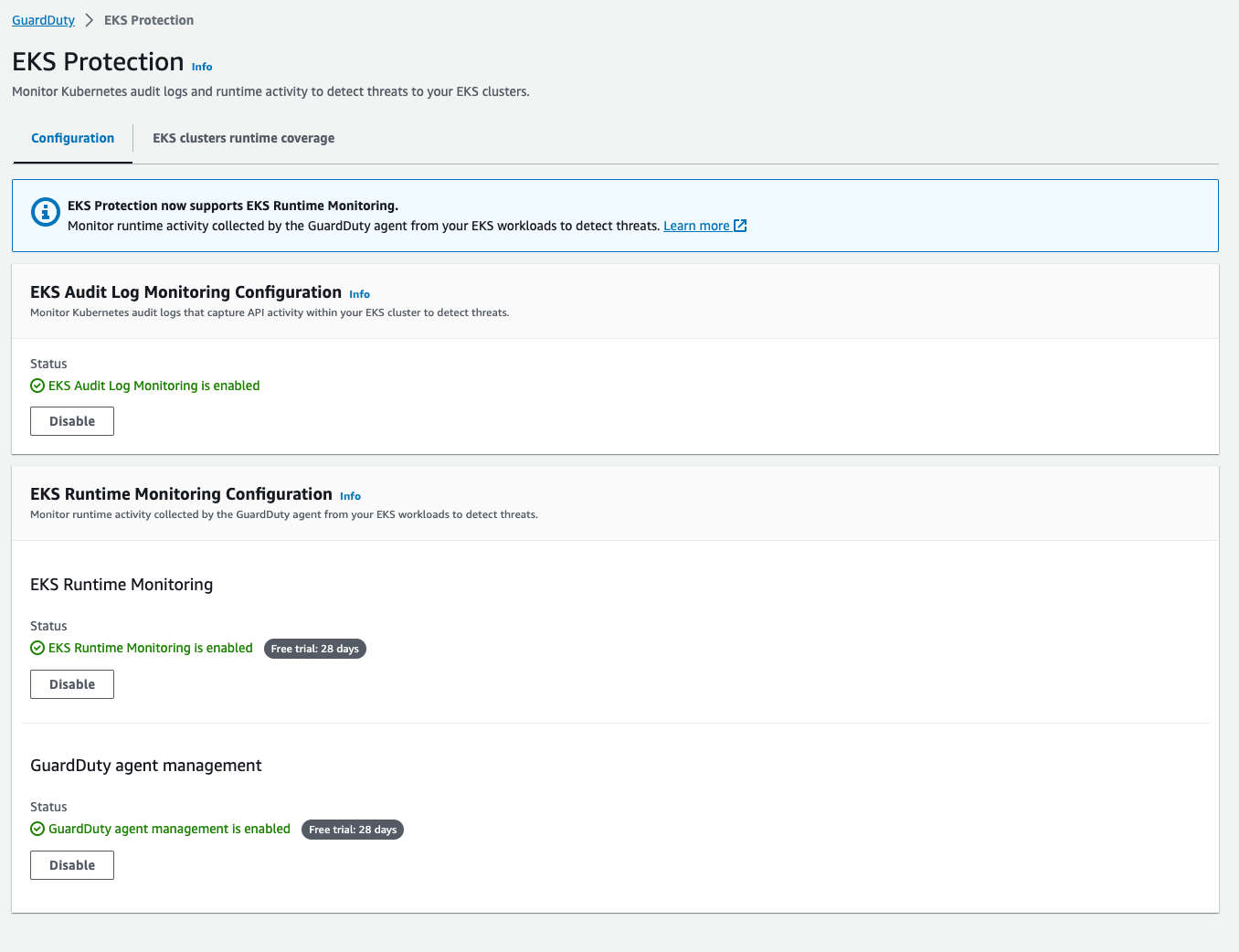Open Info next to the EKS Protection title
1239x952 pixels.
click(x=202, y=67)
